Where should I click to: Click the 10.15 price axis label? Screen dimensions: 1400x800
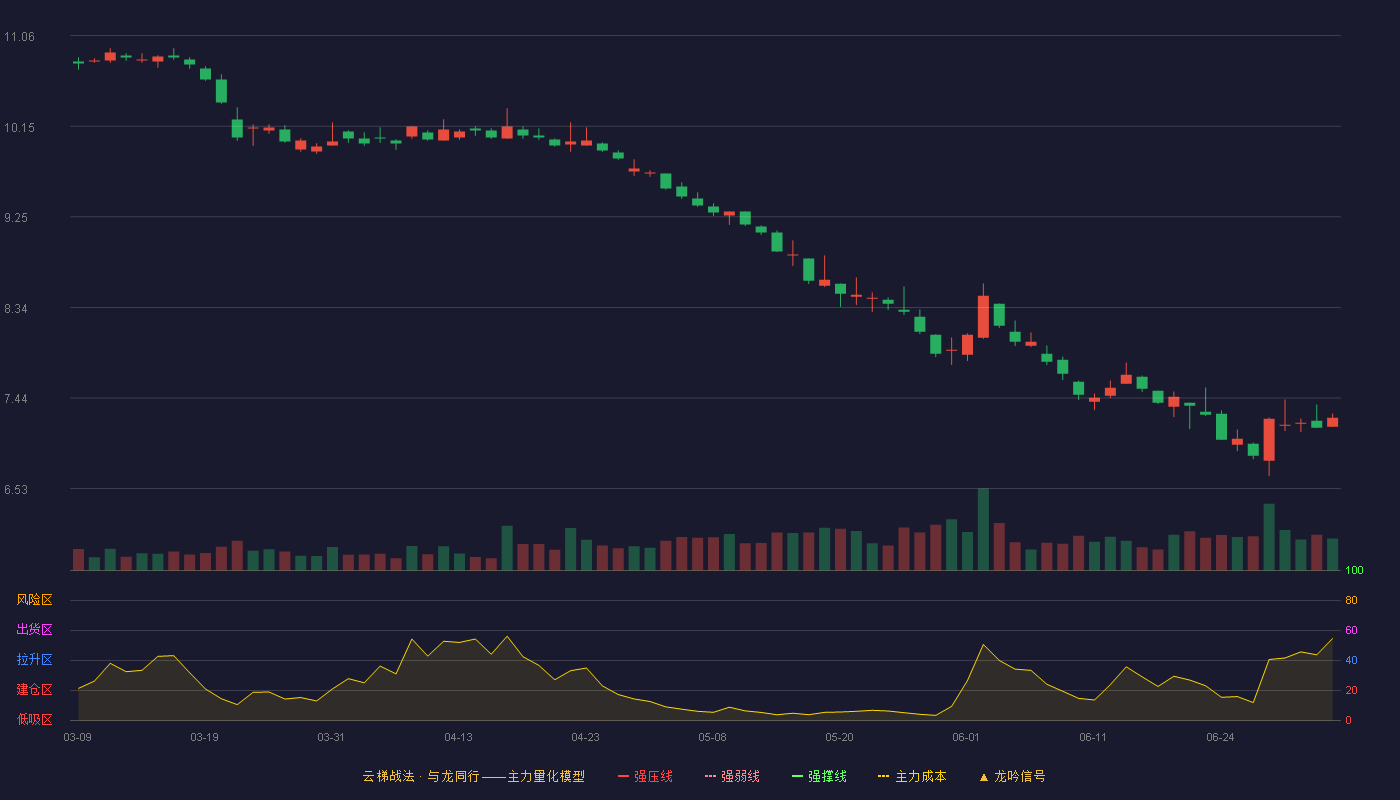point(19,127)
